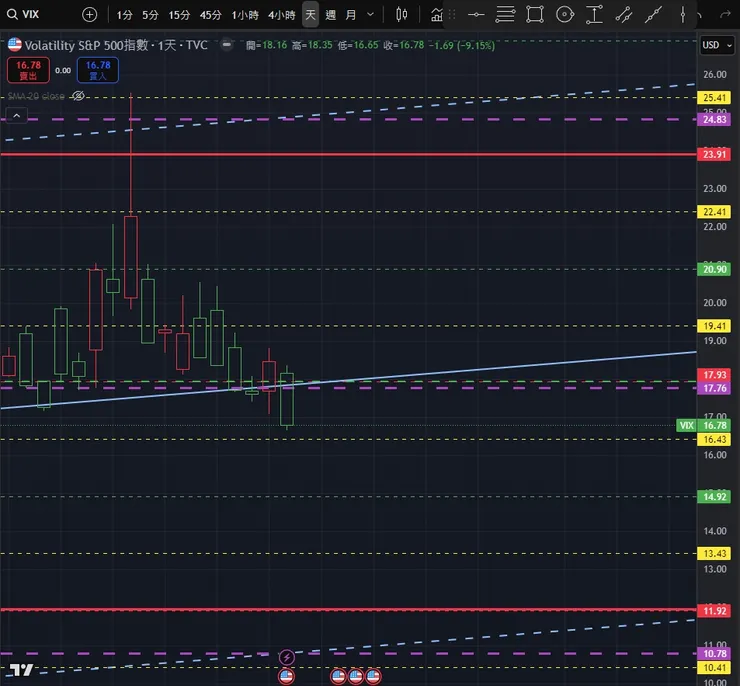Click the add symbol plus icon

pos(90,14)
